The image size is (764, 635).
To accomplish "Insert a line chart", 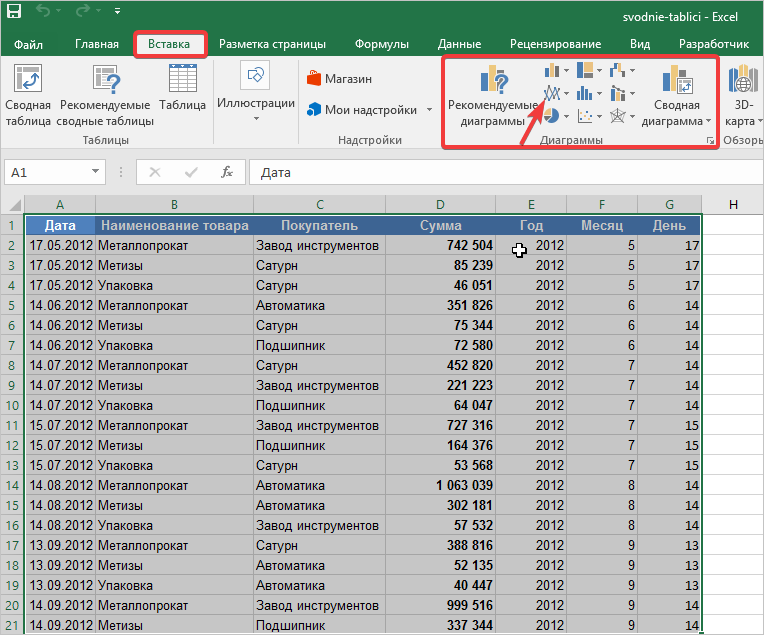I will click(x=552, y=94).
